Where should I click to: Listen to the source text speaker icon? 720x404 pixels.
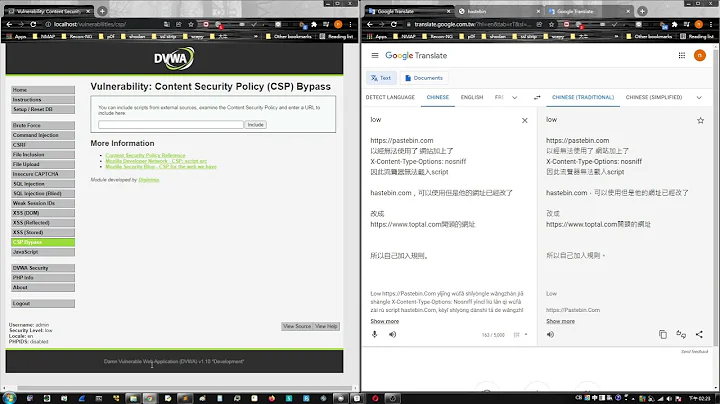pyautogui.click(x=393, y=334)
